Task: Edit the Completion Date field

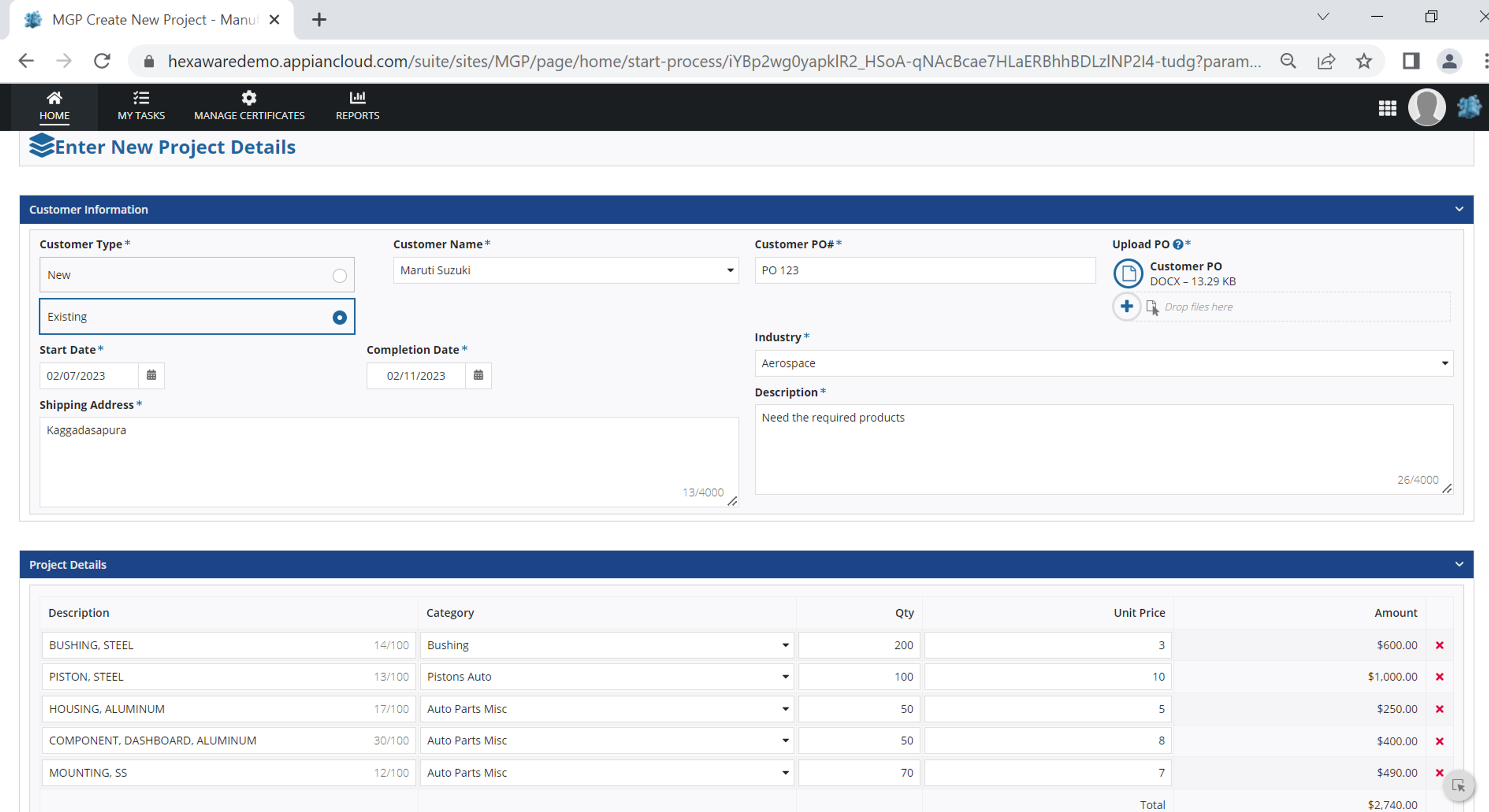Action: click(416, 376)
